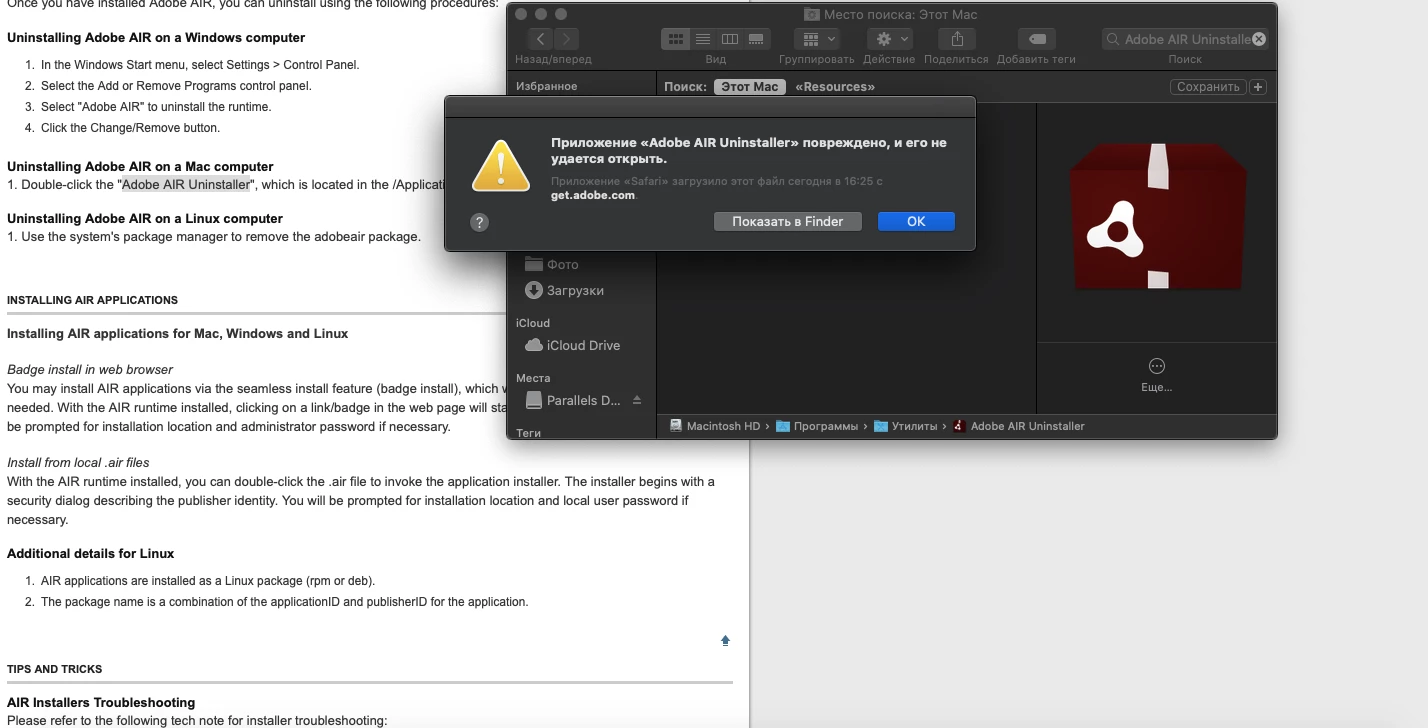Image resolution: width=1428 pixels, height=728 pixels.
Task: Click the Share toolbar icon
Action: tap(957, 39)
